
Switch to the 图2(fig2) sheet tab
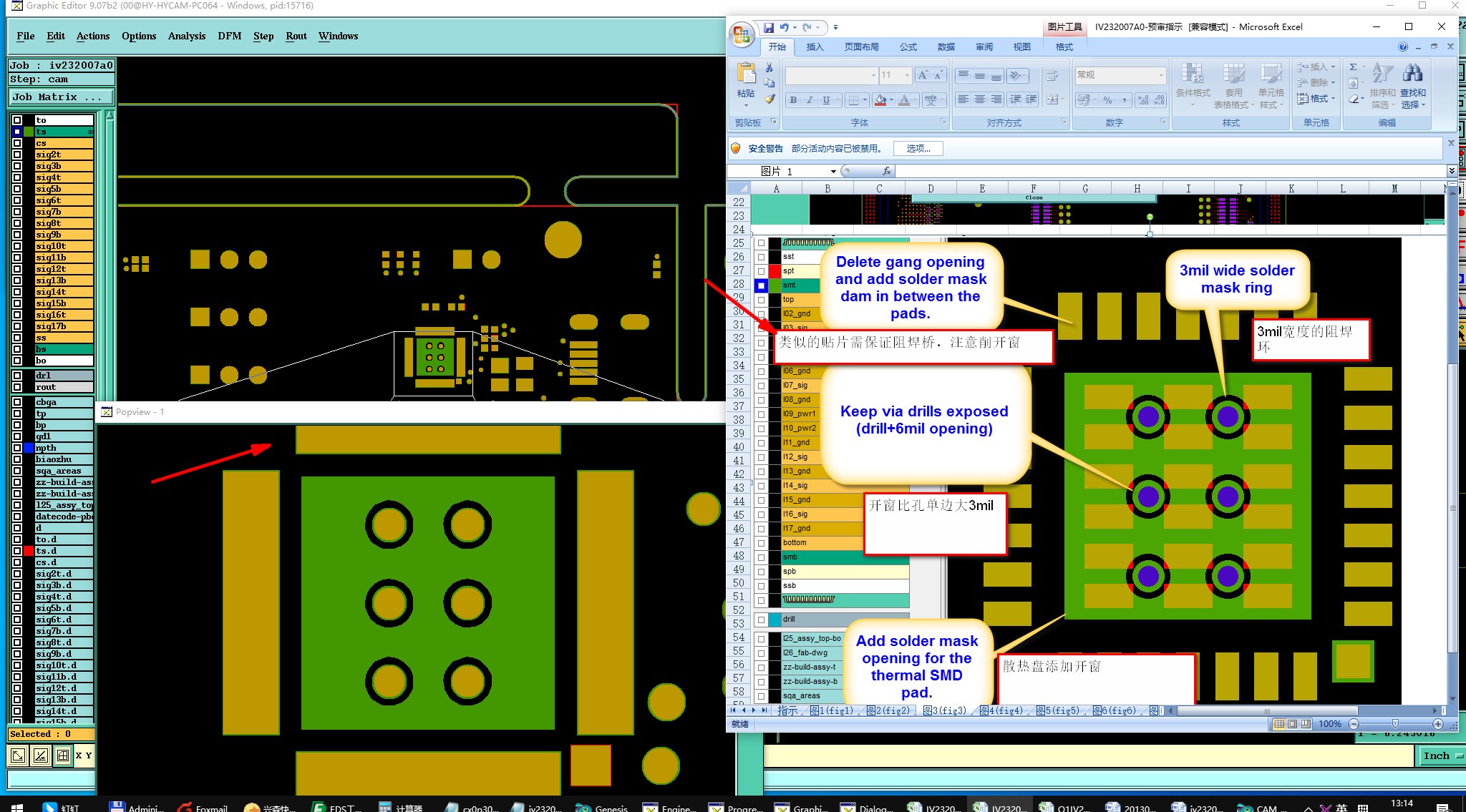coord(888,710)
